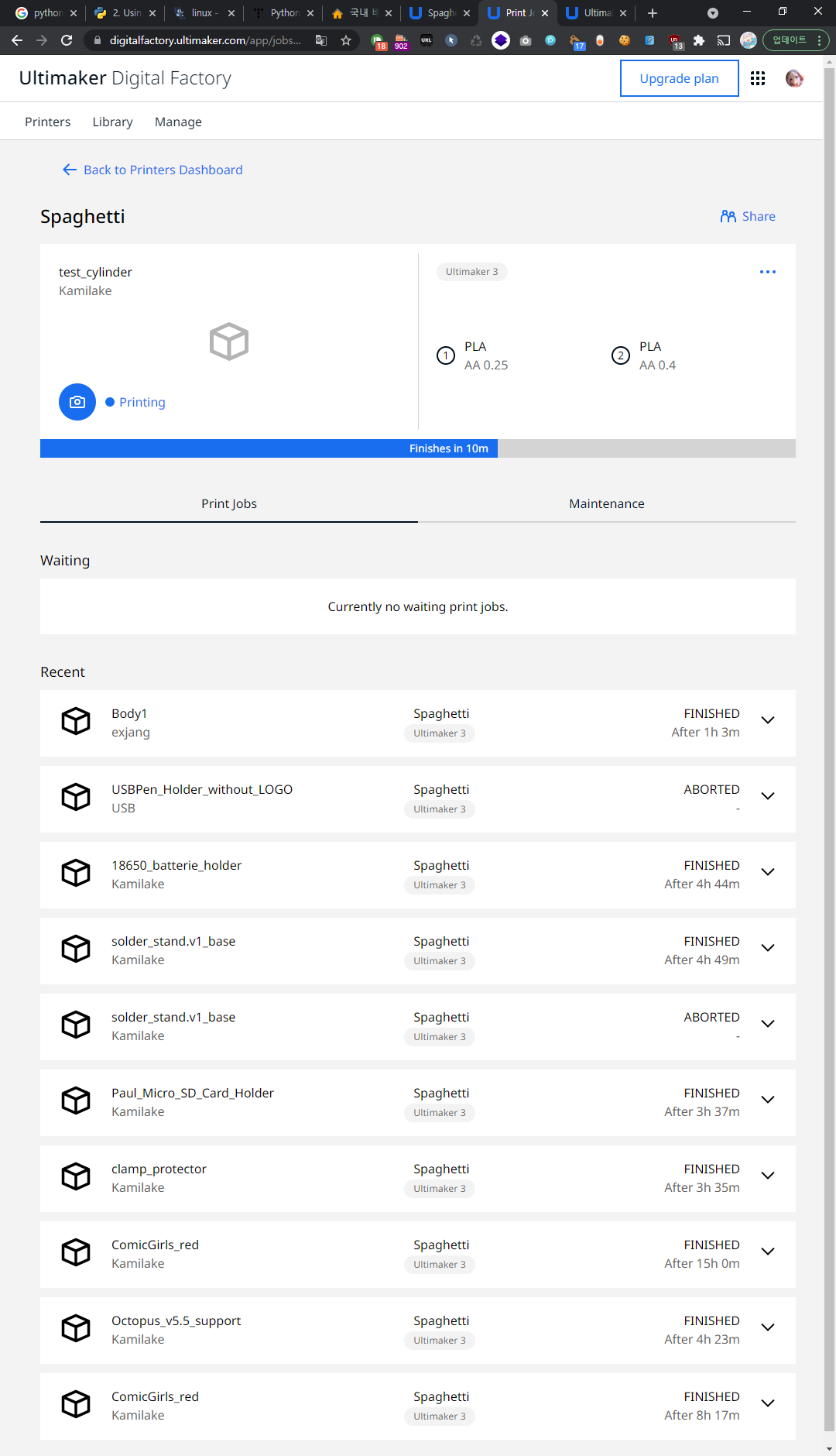Open the Chrome profile avatar in toolbar
Image resolution: width=836 pixels, height=1456 pixels.
click(749, 40)
